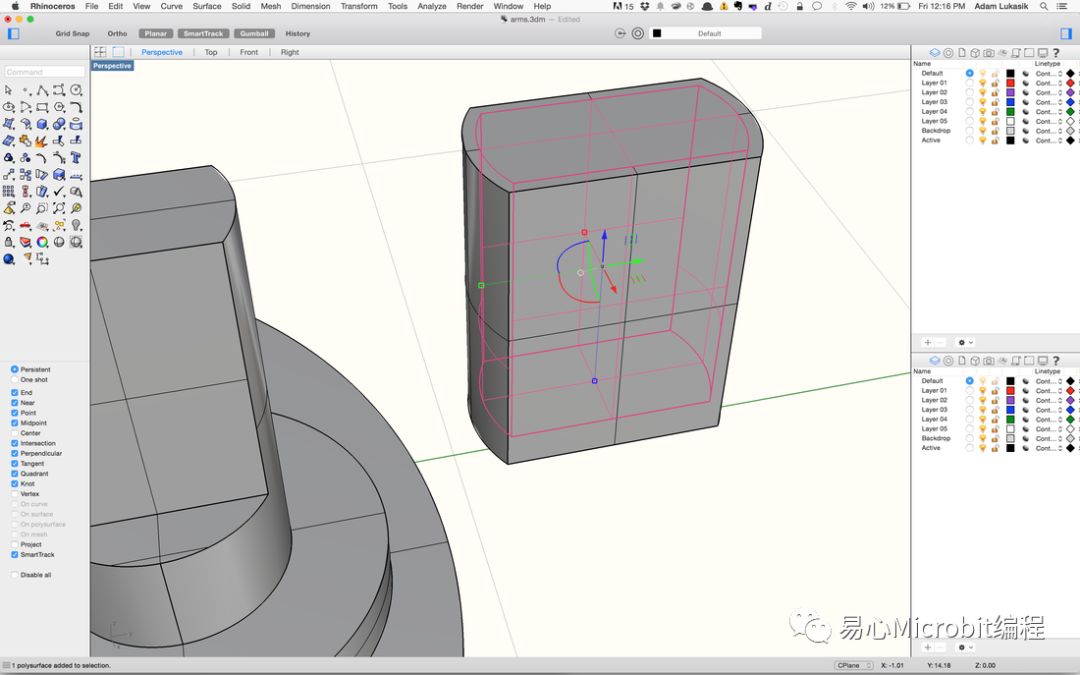1080x675 pixels.
Task: Toggle the right sidebar panel icon
Action: click(1066, 33)
